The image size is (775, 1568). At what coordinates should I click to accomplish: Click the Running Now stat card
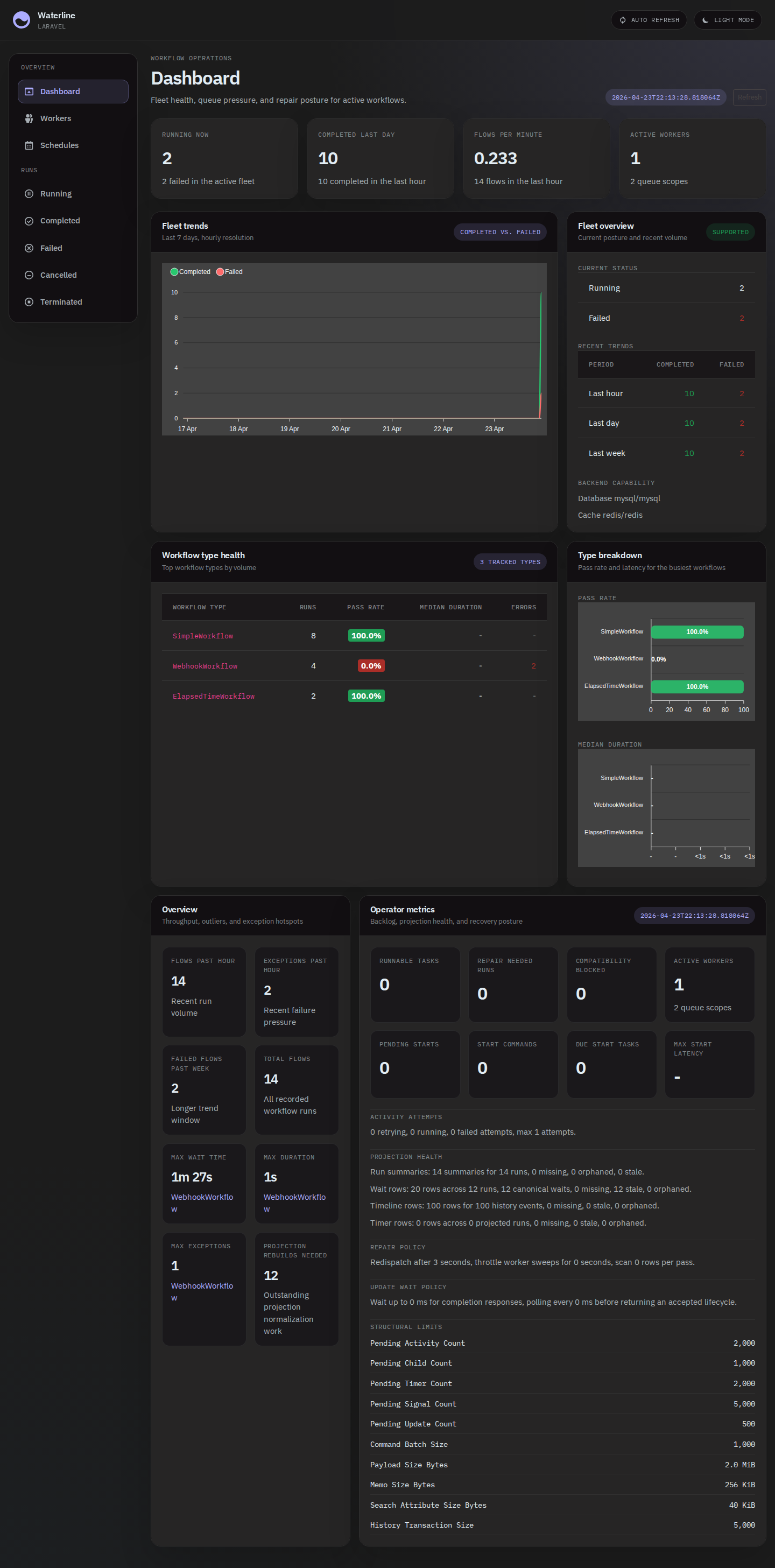[224, 158]
